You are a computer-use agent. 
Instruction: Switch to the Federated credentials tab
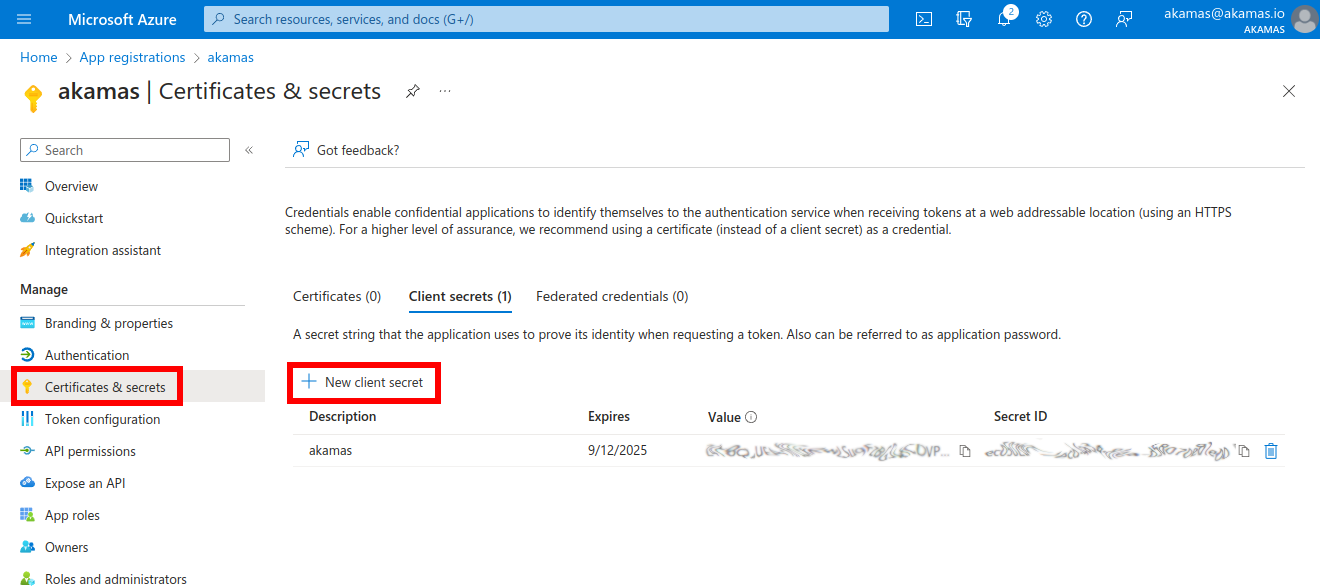point(612,296)
